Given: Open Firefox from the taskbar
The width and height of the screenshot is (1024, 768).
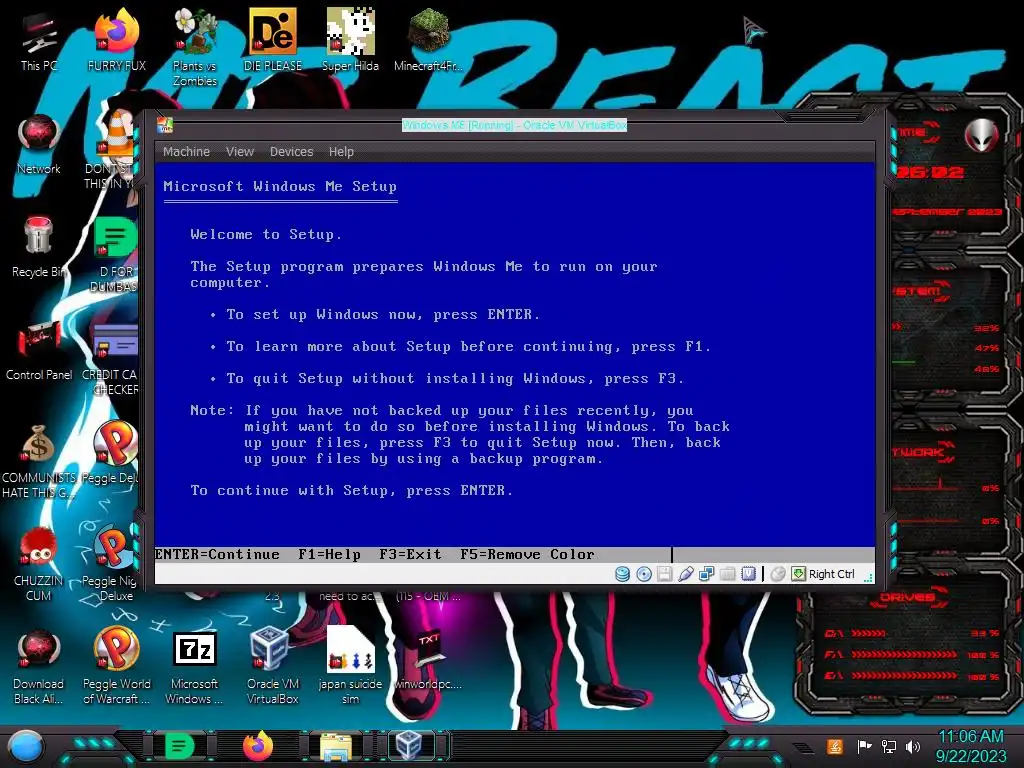Looking at the screenshot, I should (x=258, y=746).
